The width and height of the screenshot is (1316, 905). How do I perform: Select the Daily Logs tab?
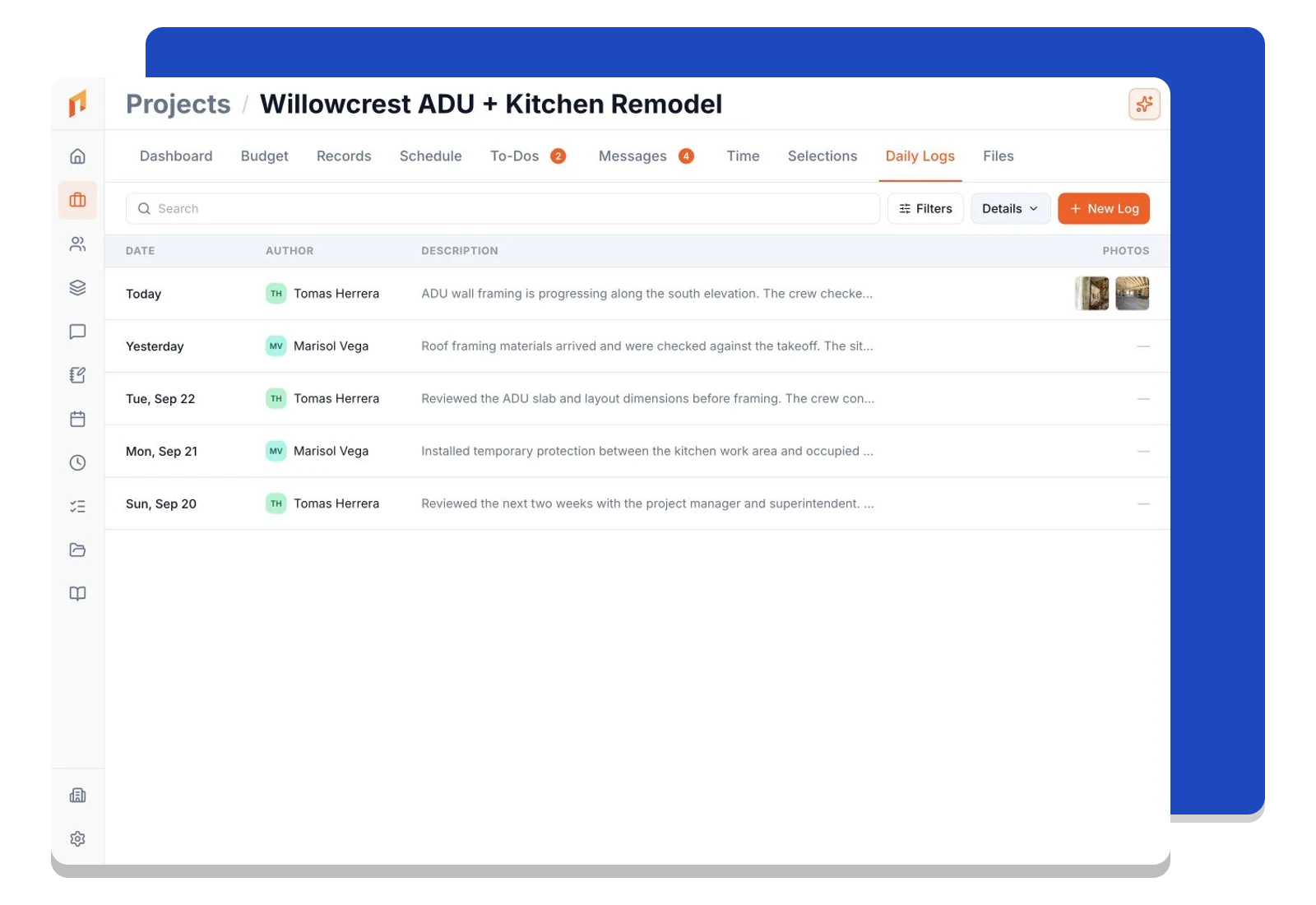920,156
